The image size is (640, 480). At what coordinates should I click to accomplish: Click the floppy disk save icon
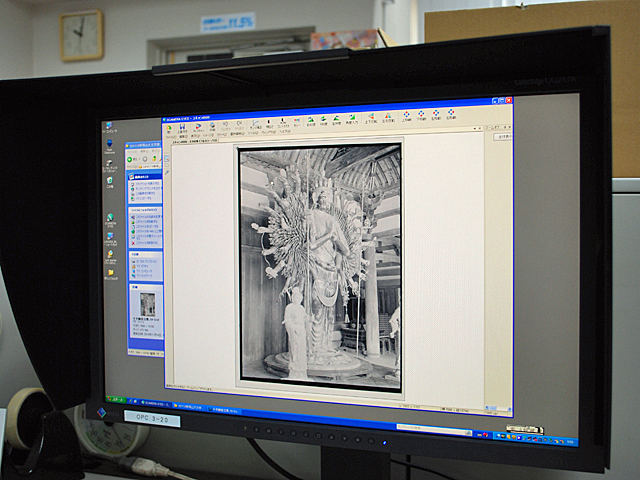point(182,129)
